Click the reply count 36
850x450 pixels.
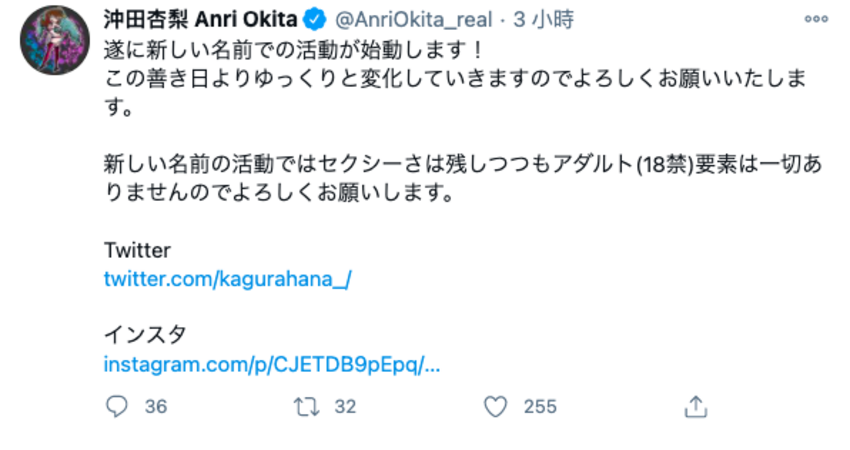pyautogui.click(x=155, y=407)
